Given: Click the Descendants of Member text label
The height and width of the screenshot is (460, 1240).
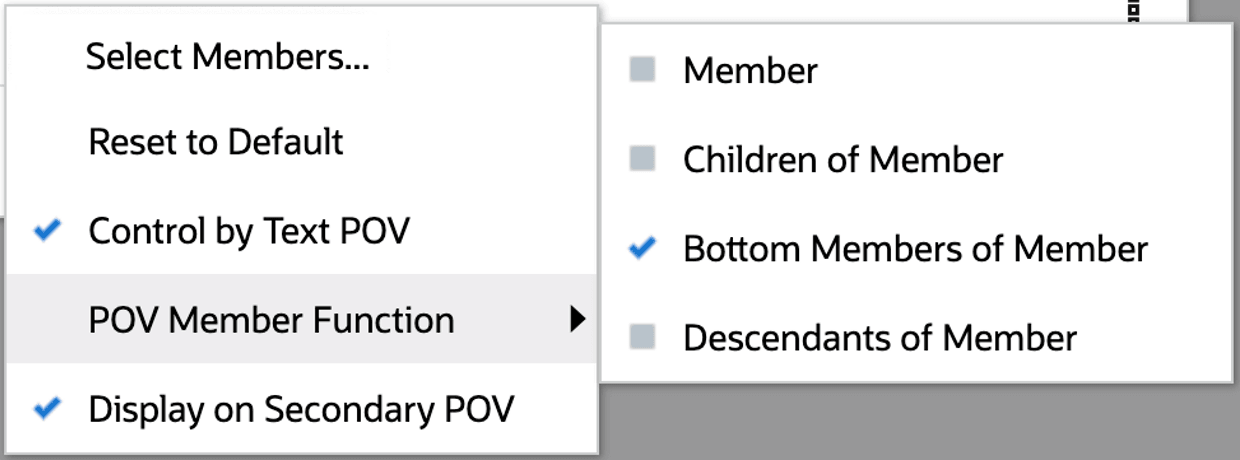Looking at the screenshot, I should pyautogui.click(x=879, y=337).
